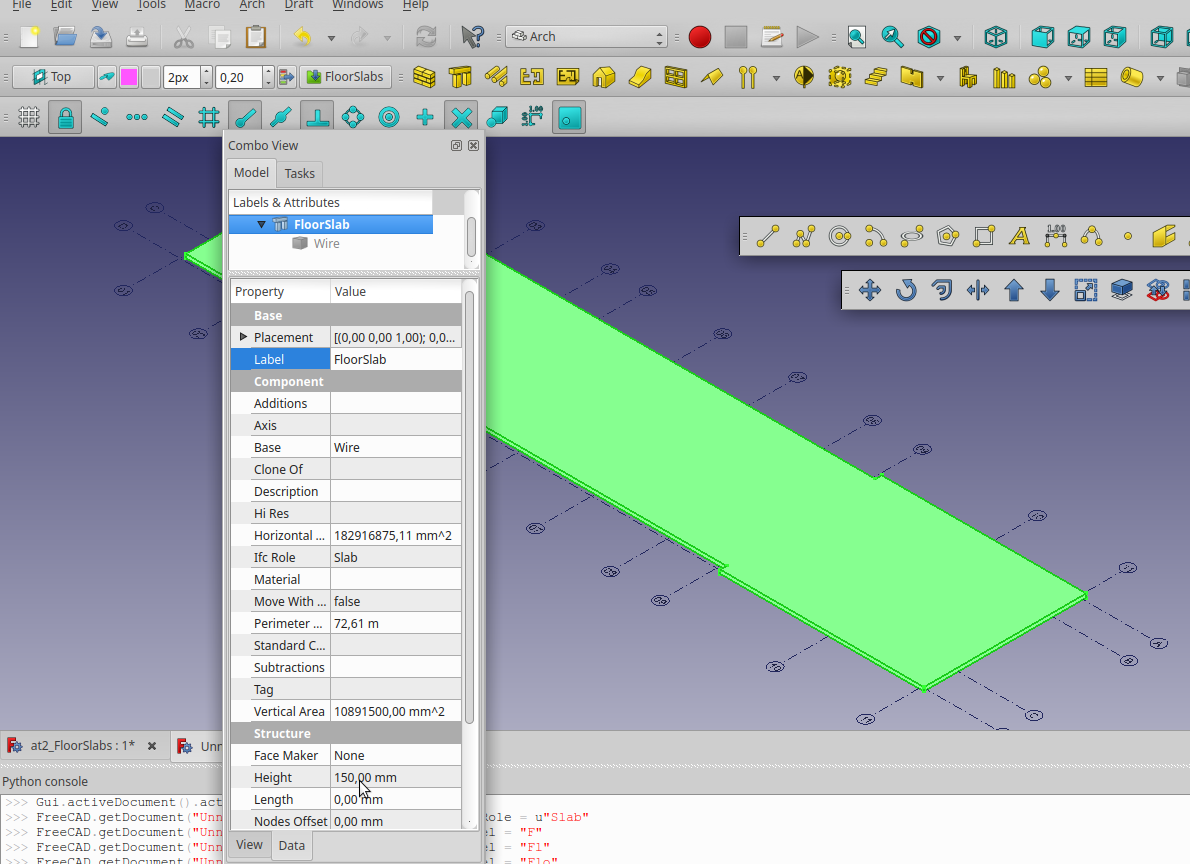This screenshot has width=1190, height=864.
Task: Select the Draft Line tool
Action: tap(767, 236)
